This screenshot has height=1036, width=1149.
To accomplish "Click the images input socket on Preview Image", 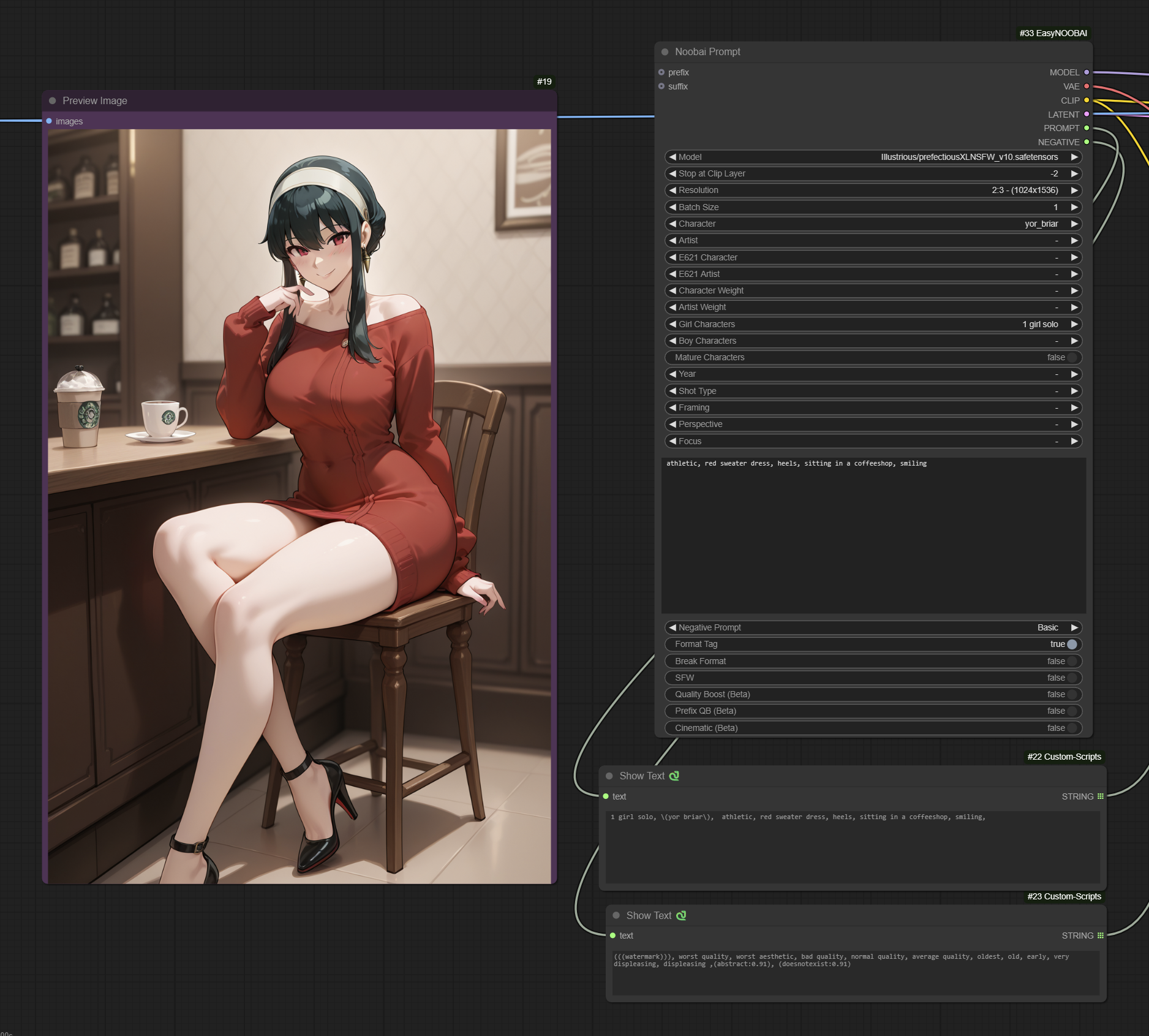I will pos(49,121).
